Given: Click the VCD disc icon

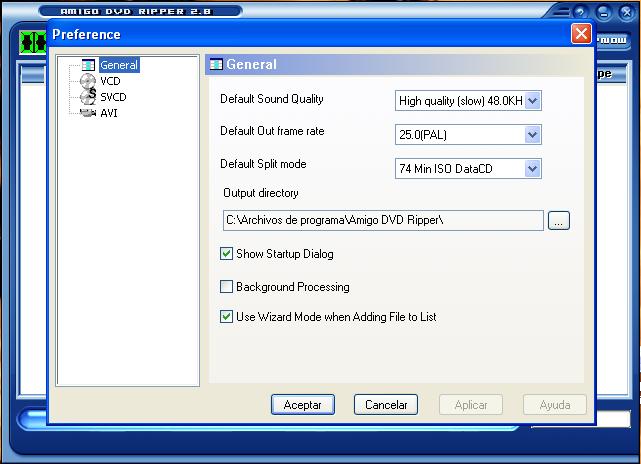Looking at the screenshot, I should point(87,81).
